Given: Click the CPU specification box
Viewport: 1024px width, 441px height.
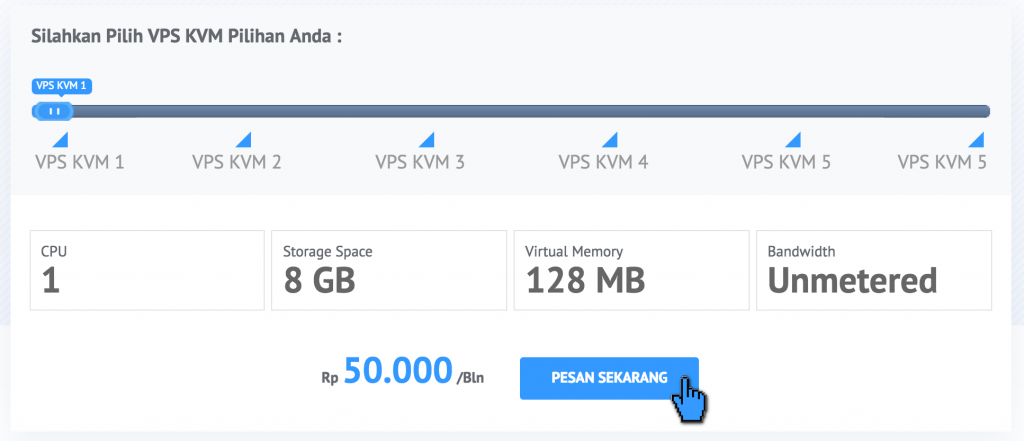Looking at the screenshot, I should tap(147, 270).
